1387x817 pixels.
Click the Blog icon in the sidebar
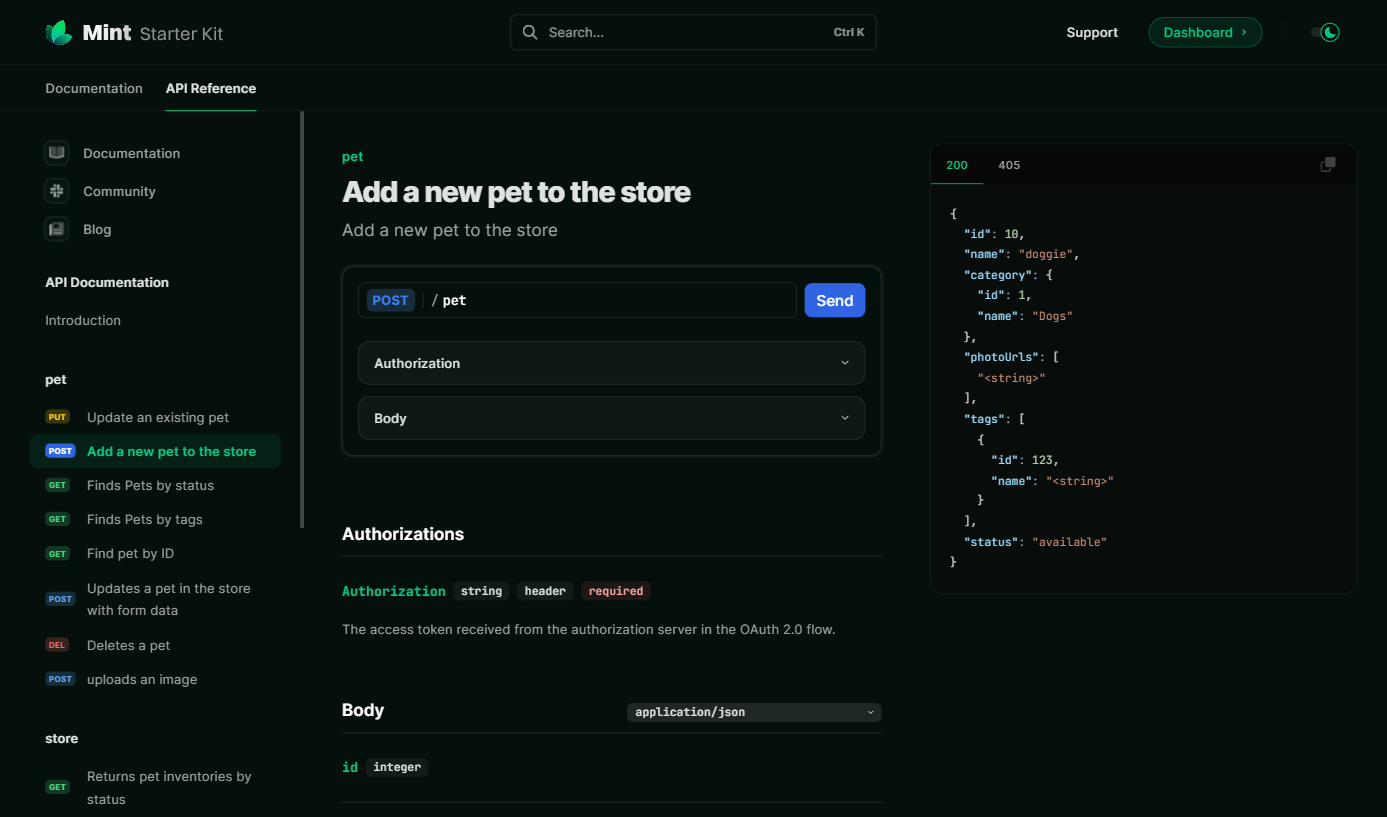[56, 229]
